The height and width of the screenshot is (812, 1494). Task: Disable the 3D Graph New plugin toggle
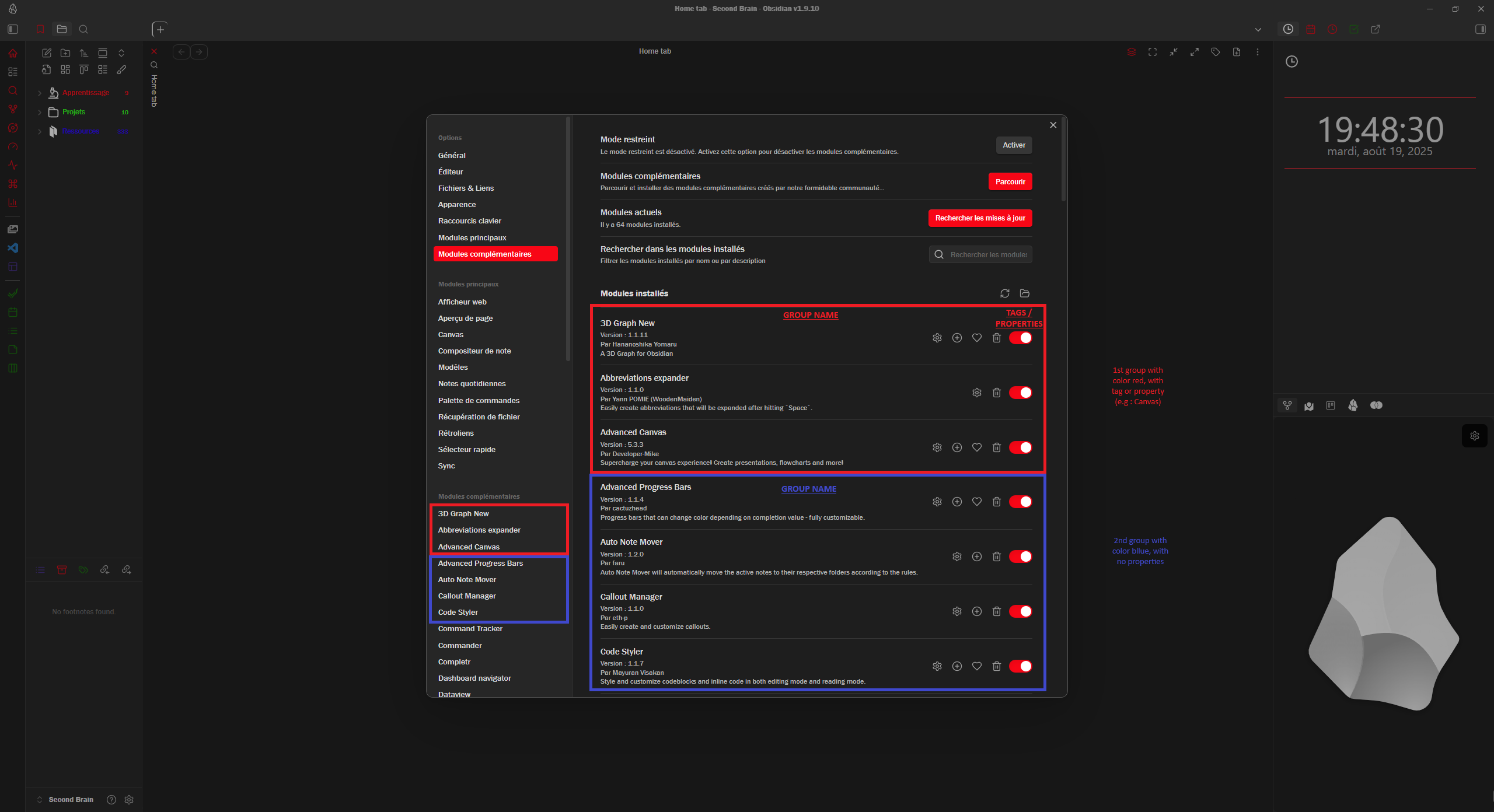point(1020,338)
